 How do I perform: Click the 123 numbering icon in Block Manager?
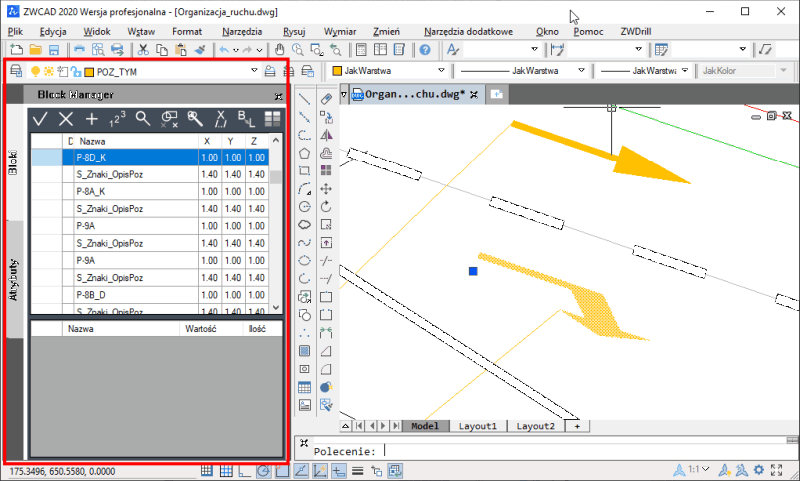(x=117, y=119)
